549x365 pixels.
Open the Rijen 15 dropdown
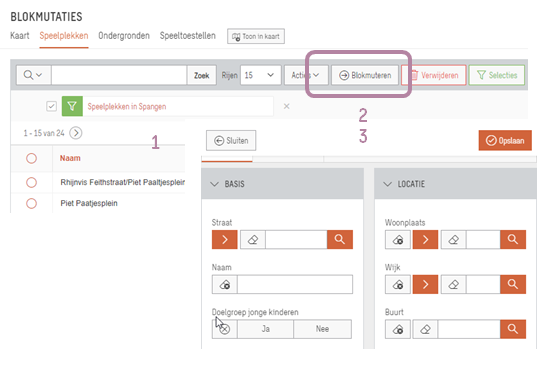click(x=260, y=75)
